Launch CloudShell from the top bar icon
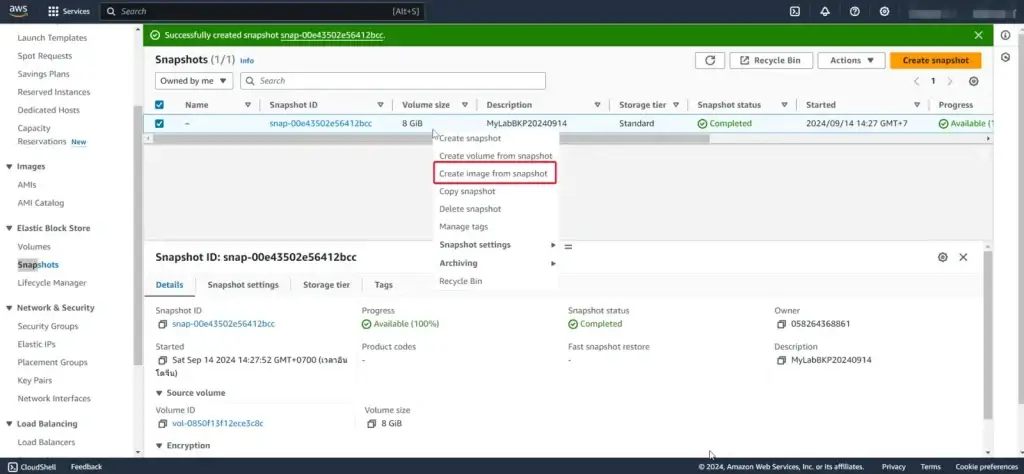1024x474 pixels. 795,11
